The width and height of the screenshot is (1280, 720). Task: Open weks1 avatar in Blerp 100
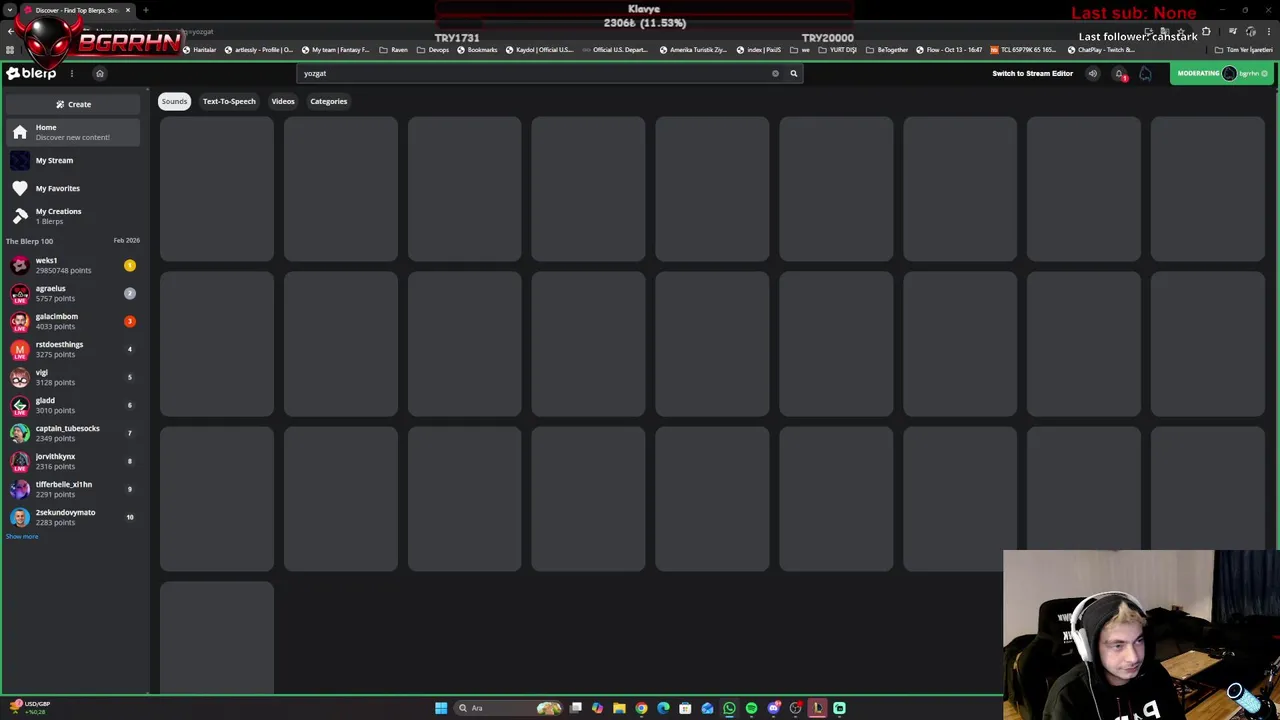pos(20,265)
